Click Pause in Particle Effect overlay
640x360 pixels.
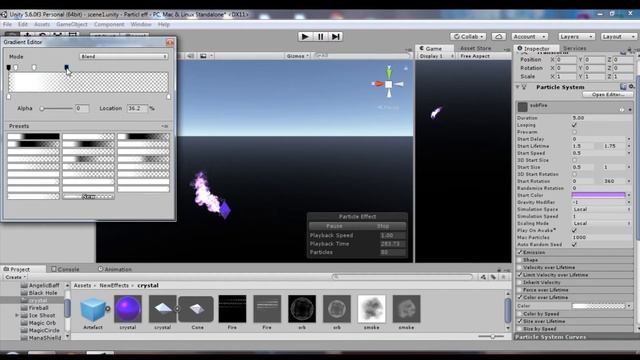coord(334,226)
